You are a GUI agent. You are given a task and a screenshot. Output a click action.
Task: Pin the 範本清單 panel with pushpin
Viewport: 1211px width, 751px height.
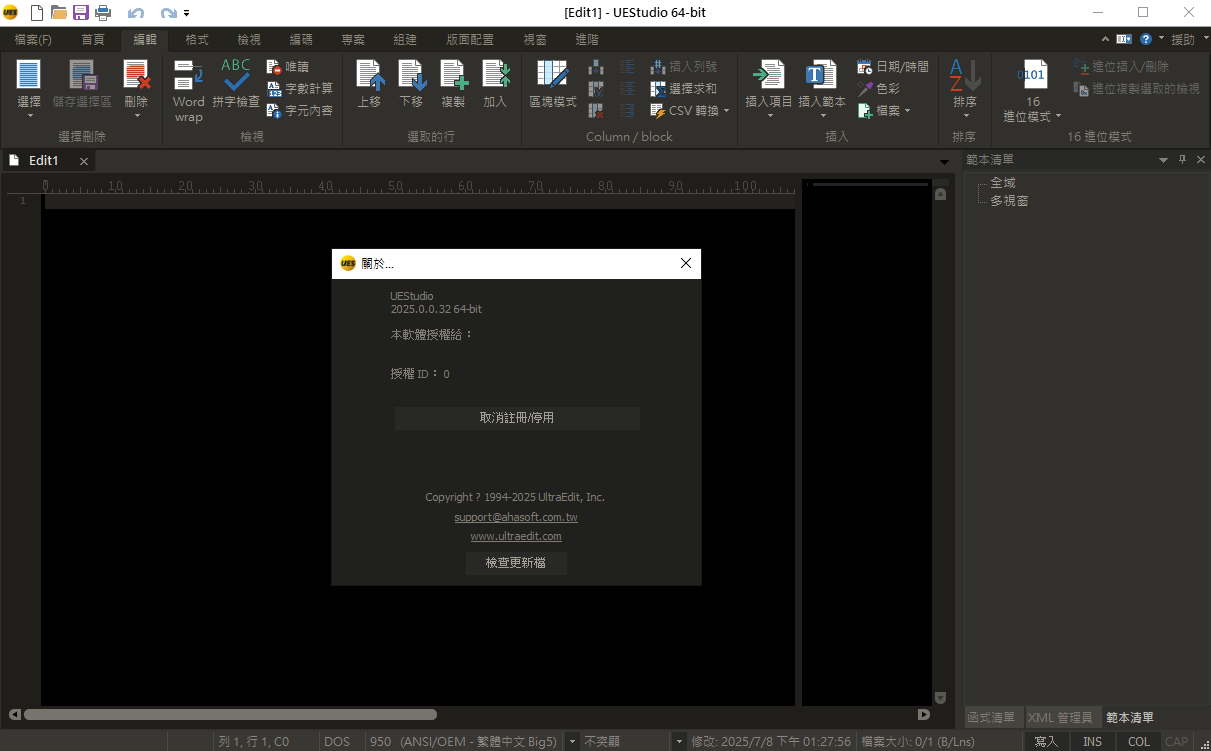pos(1182,160)
